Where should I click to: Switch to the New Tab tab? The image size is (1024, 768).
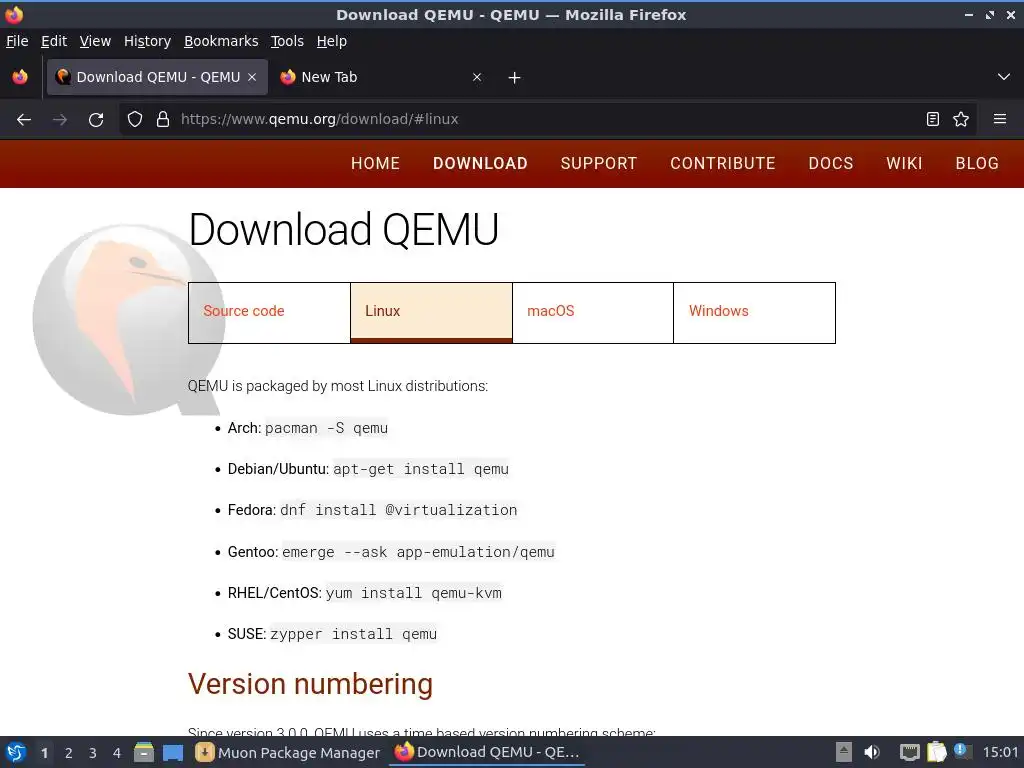[379, 77]
